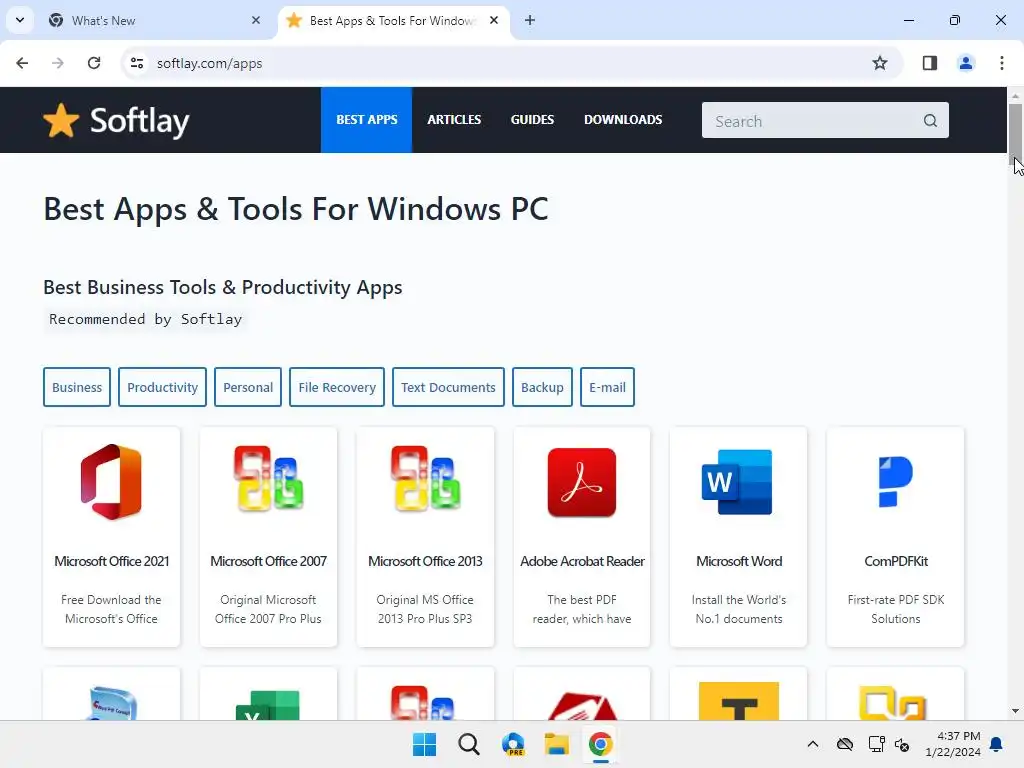Click the yellow T app icon in second row

pyautogui.click(x=739, y=701)
